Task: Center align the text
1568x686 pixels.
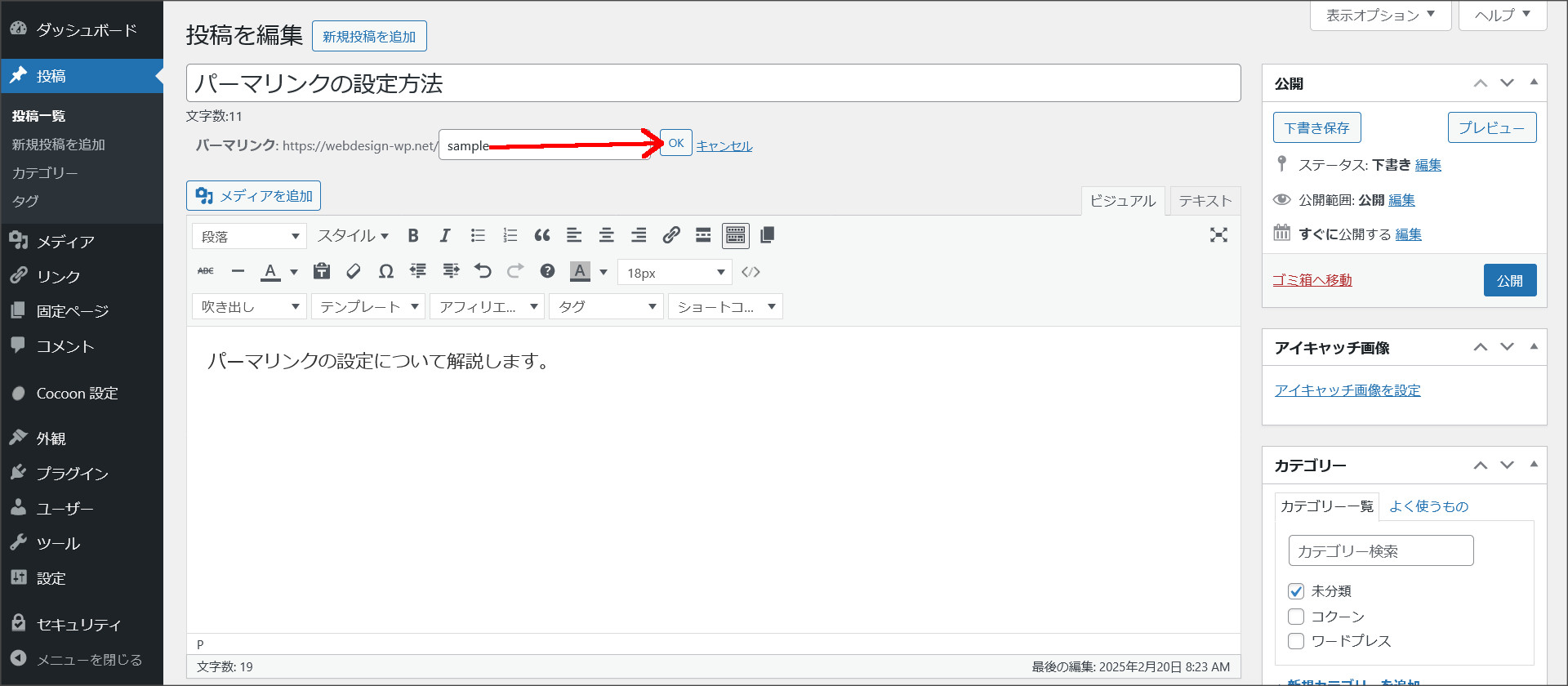Action: 607,236
